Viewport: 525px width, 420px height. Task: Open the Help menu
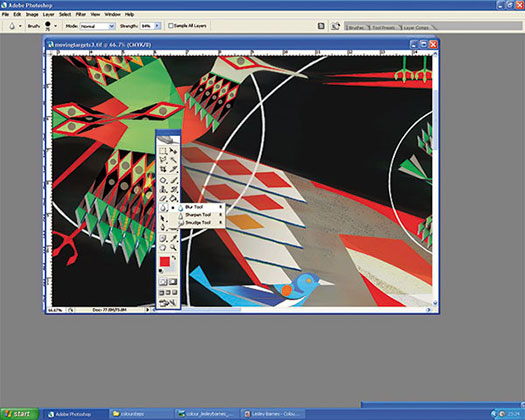(130, 14)
